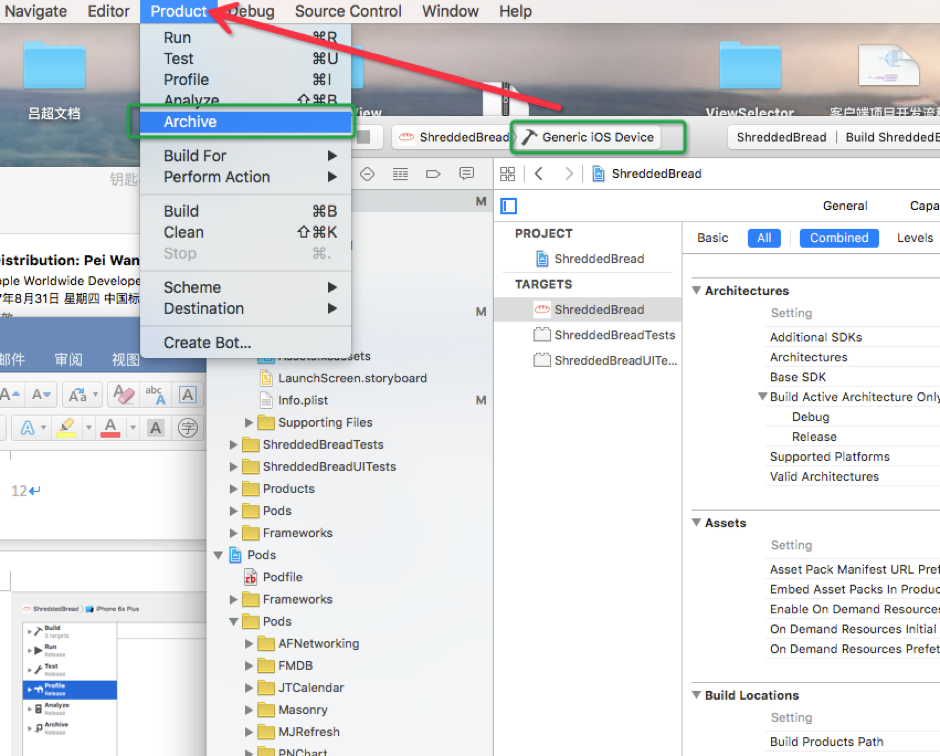940x756 pixels.
Task: Switch to Levels view
Action: tap(914, 238)
